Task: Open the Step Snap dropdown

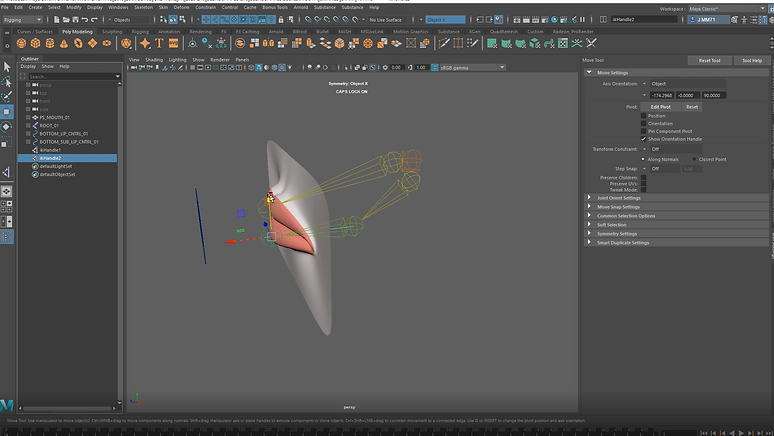Action: click(664, 169)
